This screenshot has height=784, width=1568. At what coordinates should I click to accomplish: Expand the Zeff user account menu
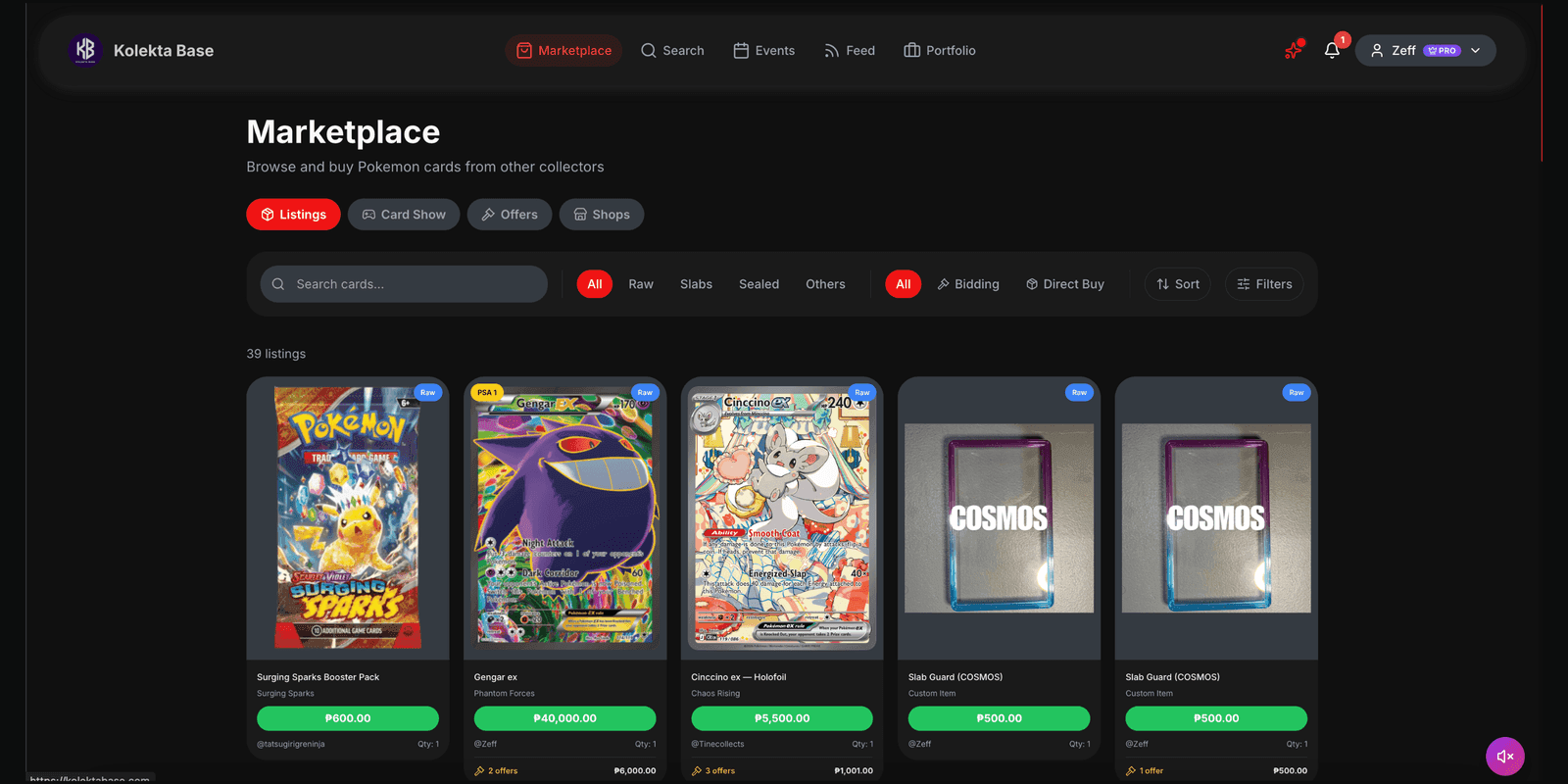tap(1425, 50)
